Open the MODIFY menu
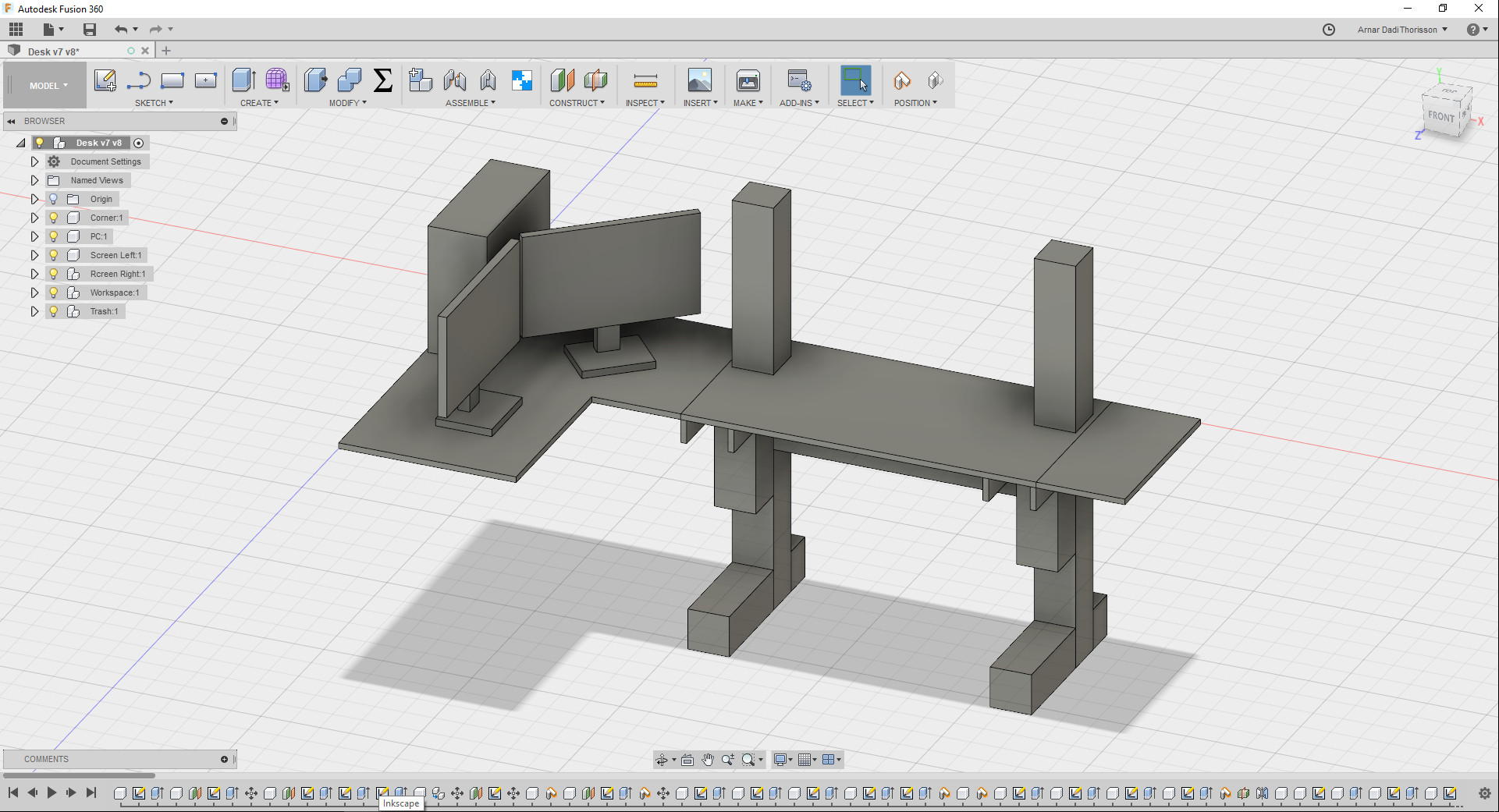Screen dimensions: 1499x812 347,103
